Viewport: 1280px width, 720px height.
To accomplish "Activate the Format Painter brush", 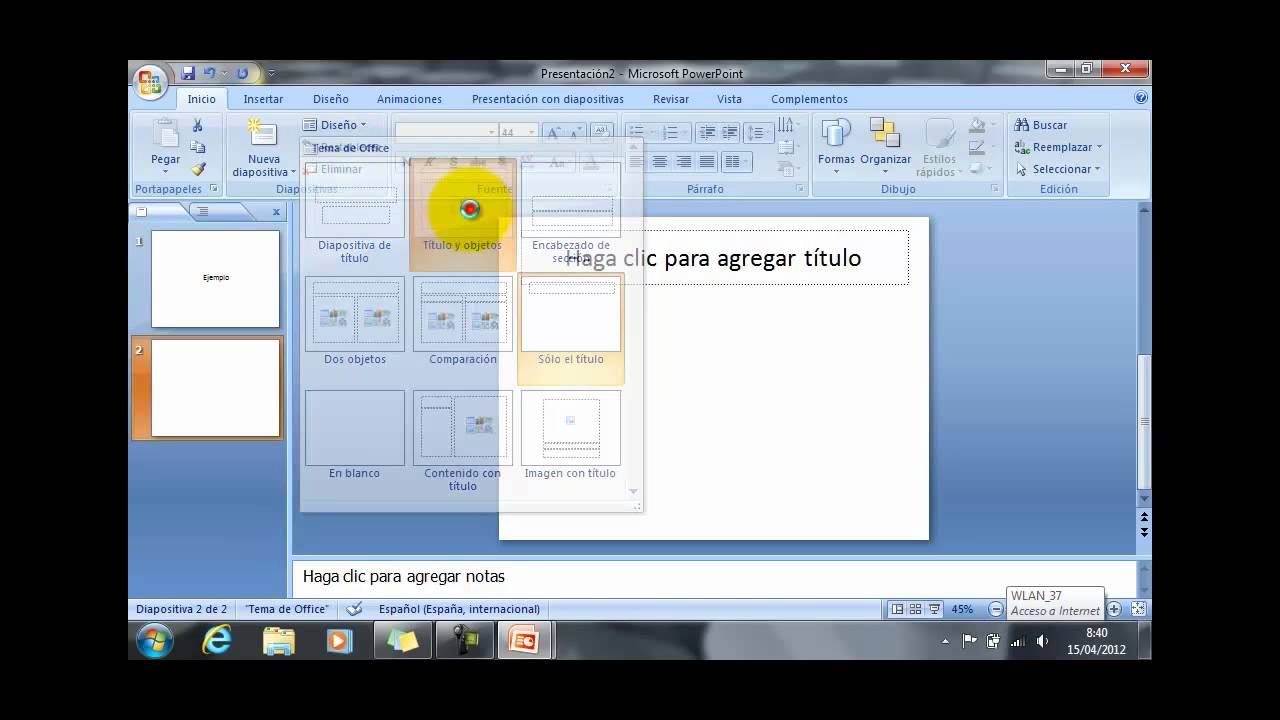I will [198, 169].
